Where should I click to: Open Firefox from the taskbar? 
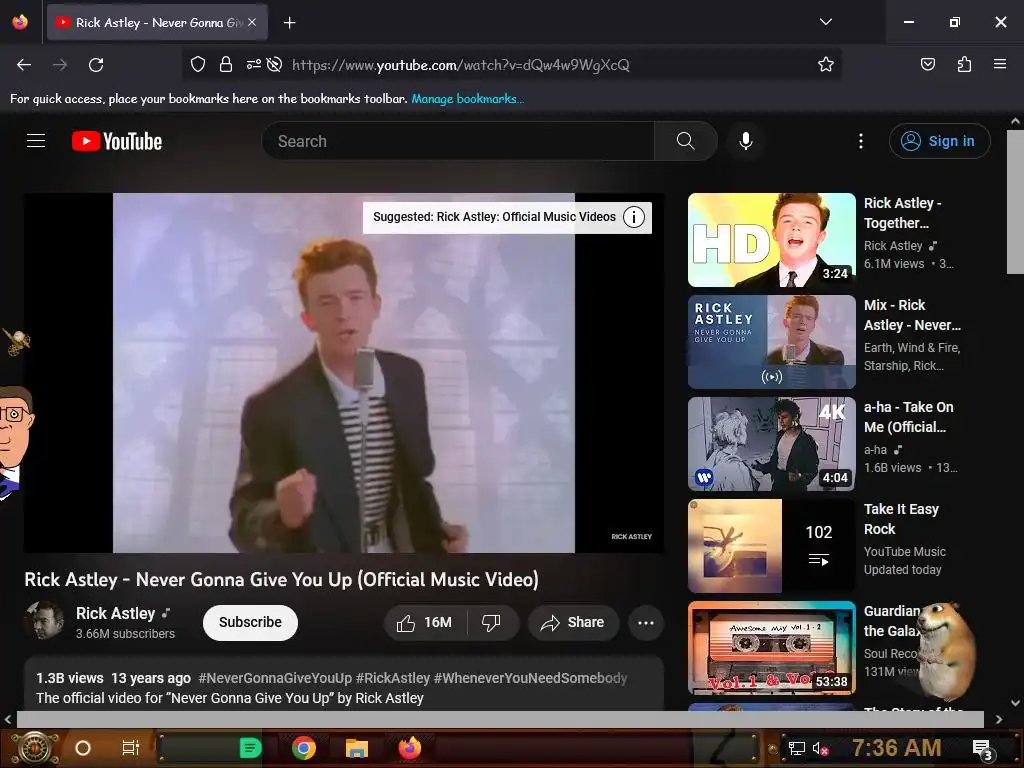pos(410,748)
